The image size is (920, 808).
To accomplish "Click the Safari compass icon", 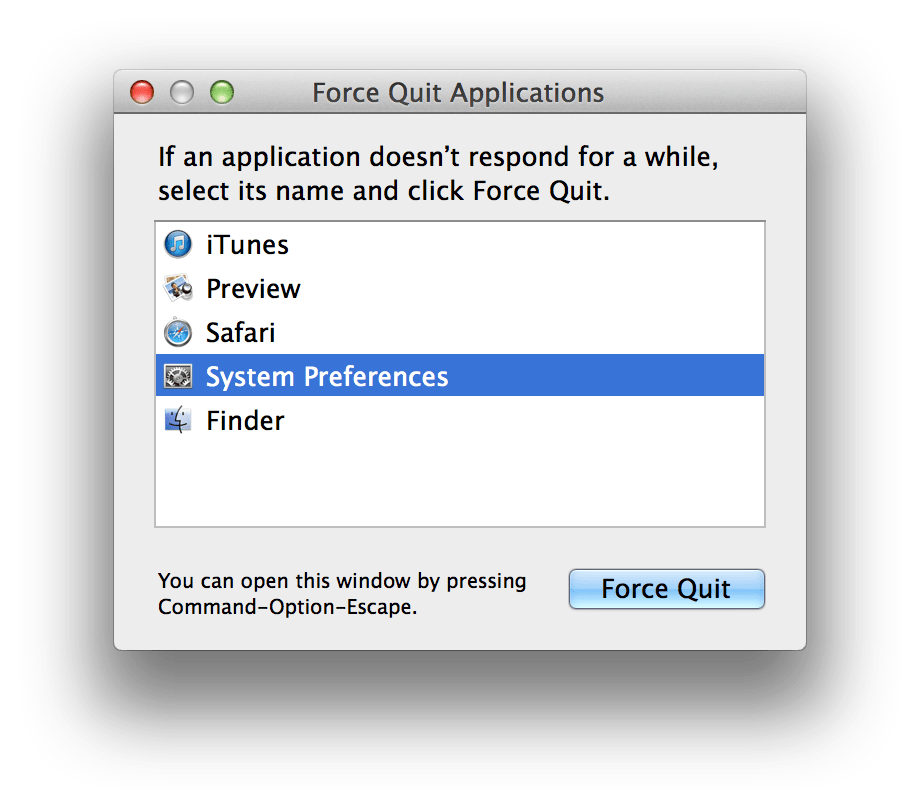I will 177,333.
